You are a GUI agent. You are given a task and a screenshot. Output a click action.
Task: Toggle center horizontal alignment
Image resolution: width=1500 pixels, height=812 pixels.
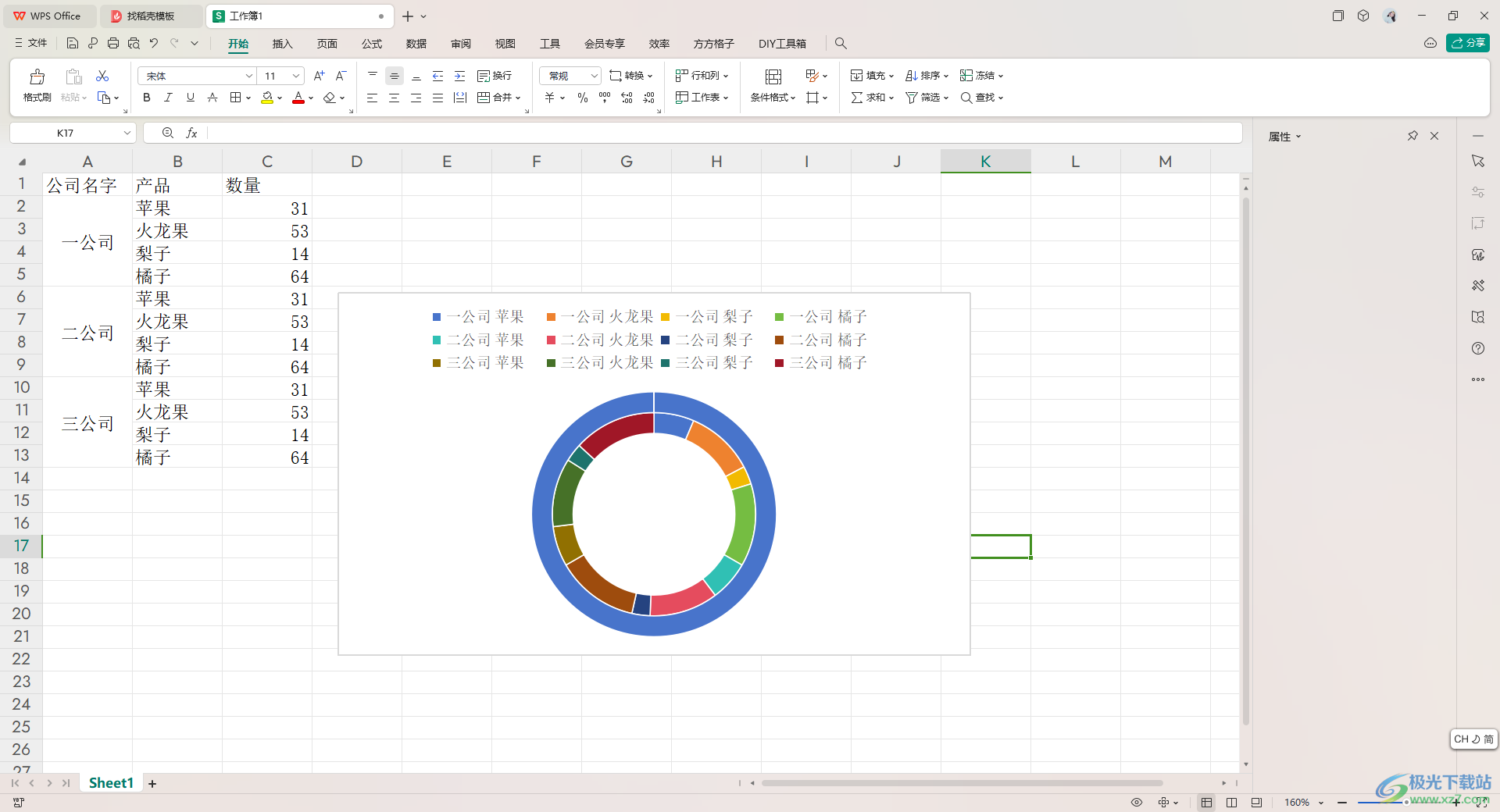395,98
